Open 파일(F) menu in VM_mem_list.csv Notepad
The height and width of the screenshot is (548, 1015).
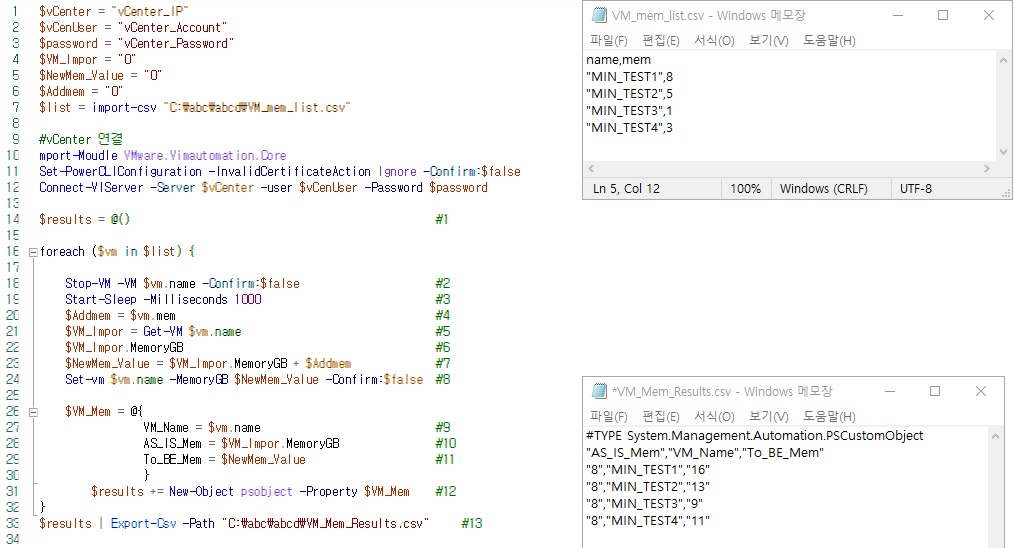pyautogui.click(x=608, y=41)
